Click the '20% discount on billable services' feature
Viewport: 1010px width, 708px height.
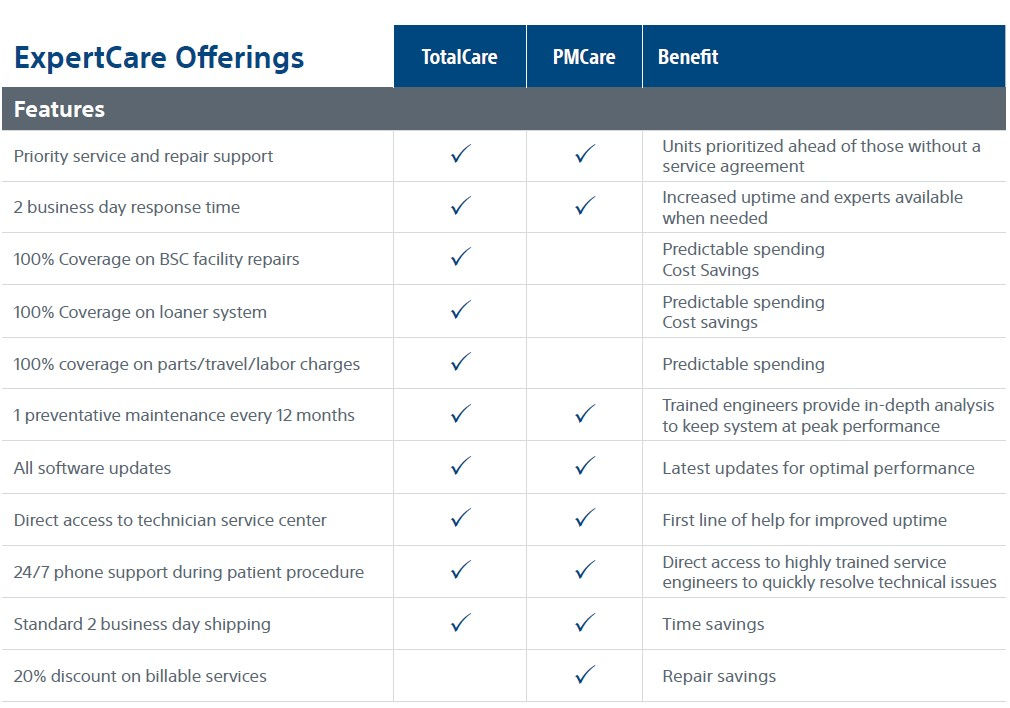point(140,676)
